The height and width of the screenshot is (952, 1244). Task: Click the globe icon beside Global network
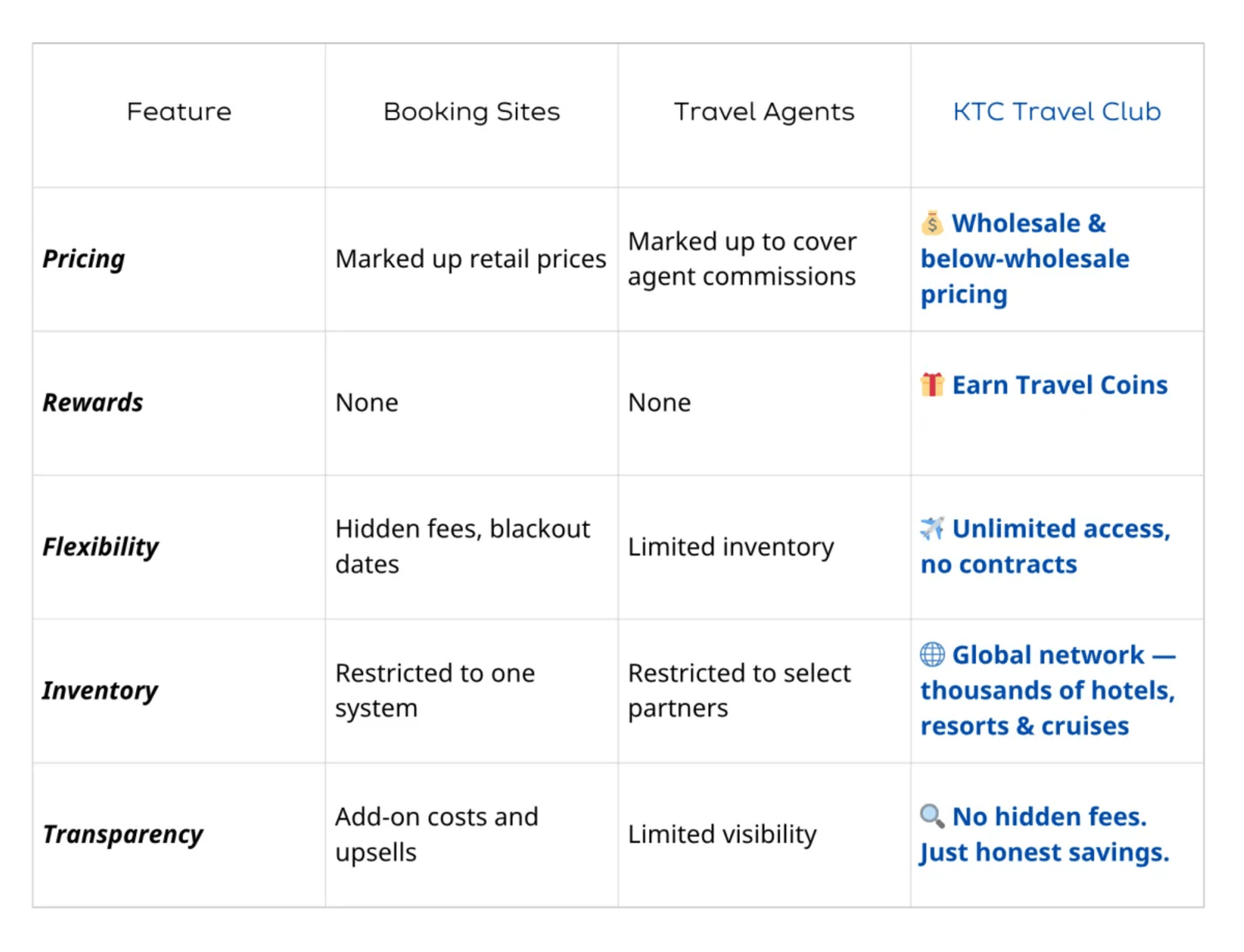(932, 654)
